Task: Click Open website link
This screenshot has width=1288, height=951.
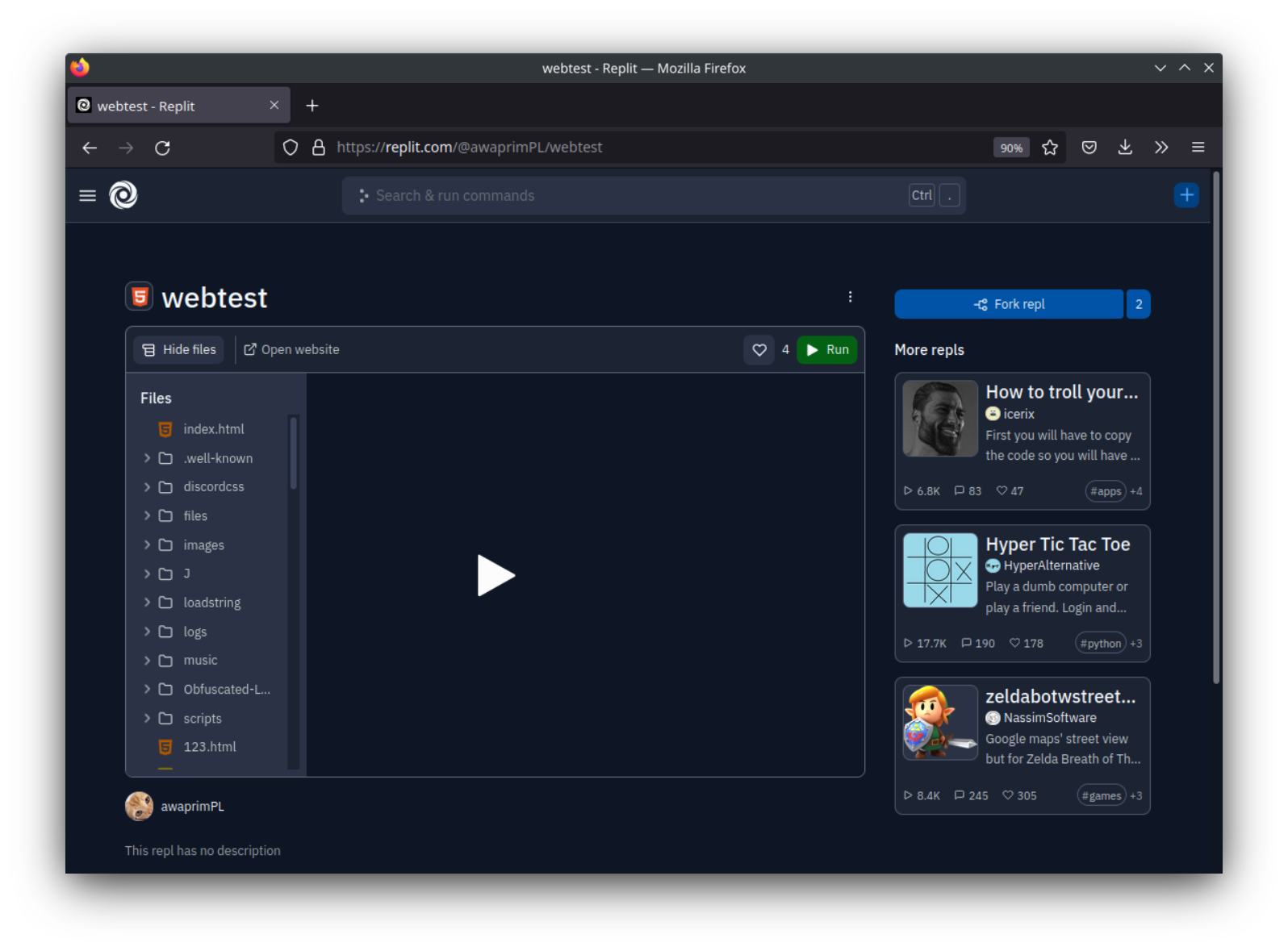Action: 291,350
